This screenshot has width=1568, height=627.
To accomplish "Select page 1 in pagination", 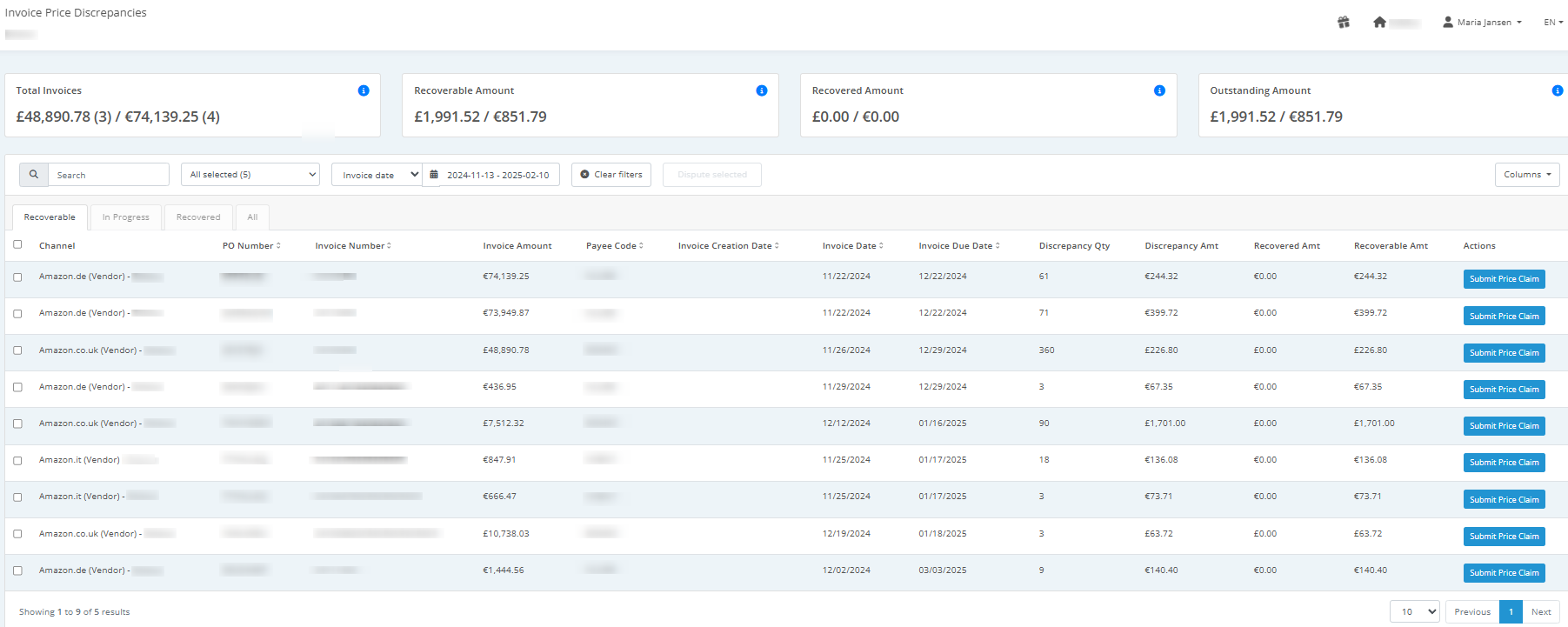I will pyautogui.click(x=1511, y=612).
